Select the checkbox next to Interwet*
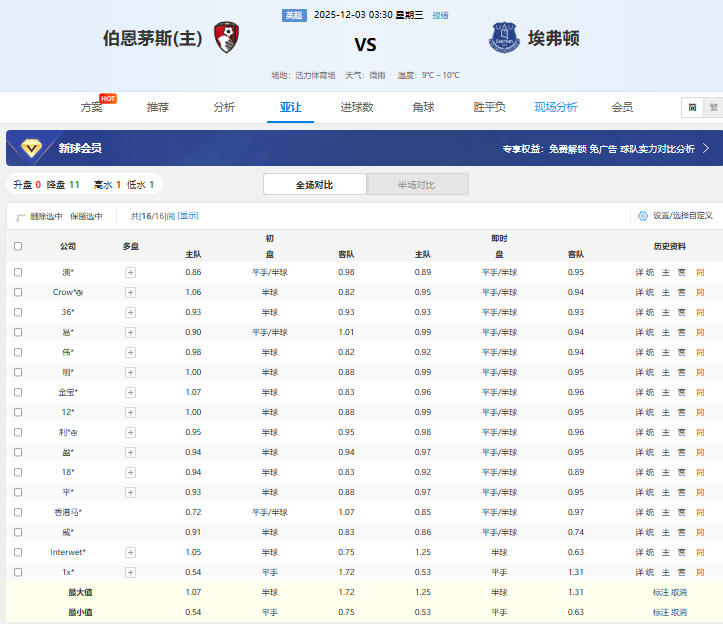The width and height of the screenshot is (723, 624). [x=18, y=552]
